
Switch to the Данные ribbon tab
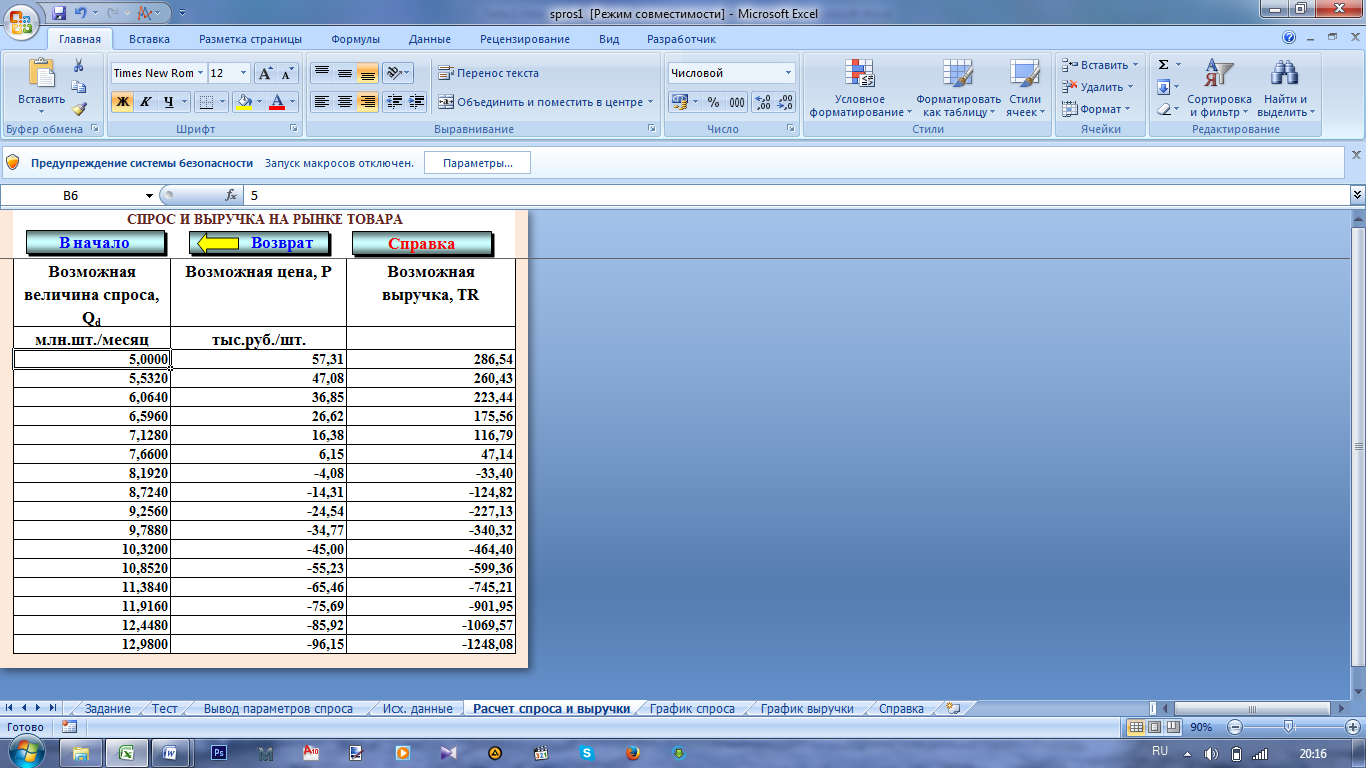(x=430, y=39)
